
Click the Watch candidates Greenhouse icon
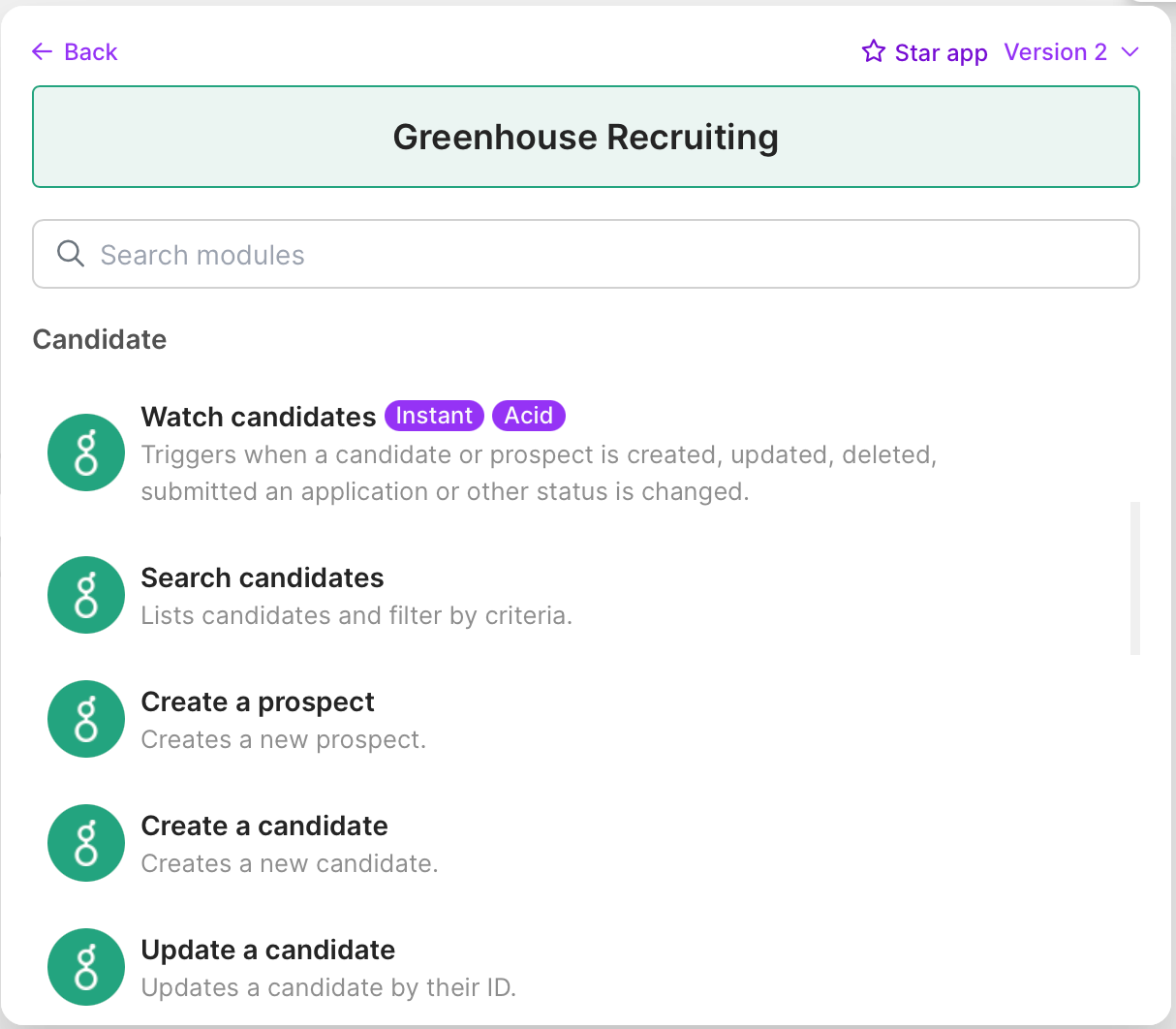(x=86, y=452)
